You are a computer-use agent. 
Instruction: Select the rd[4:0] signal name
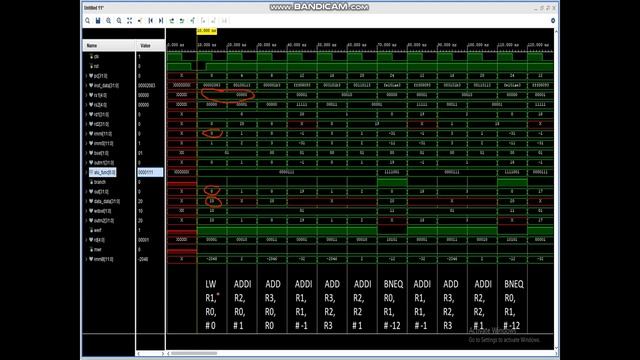point(99,240)
